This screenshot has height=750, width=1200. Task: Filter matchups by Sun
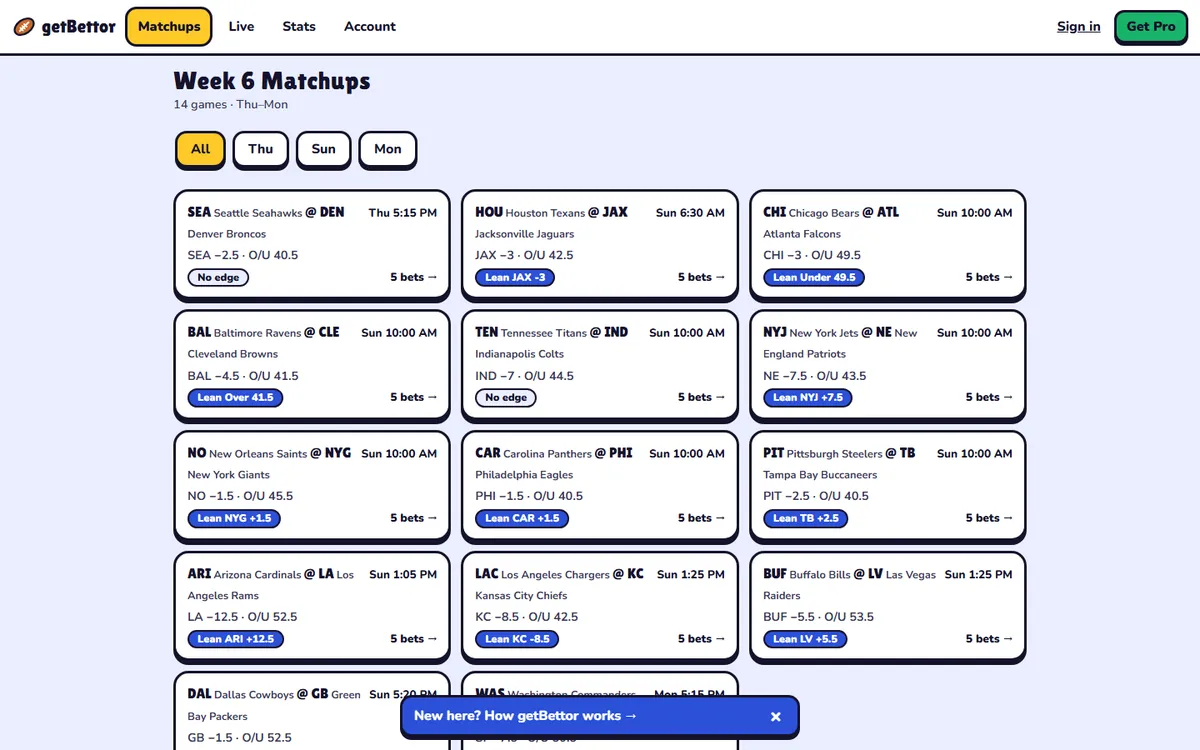324,149
